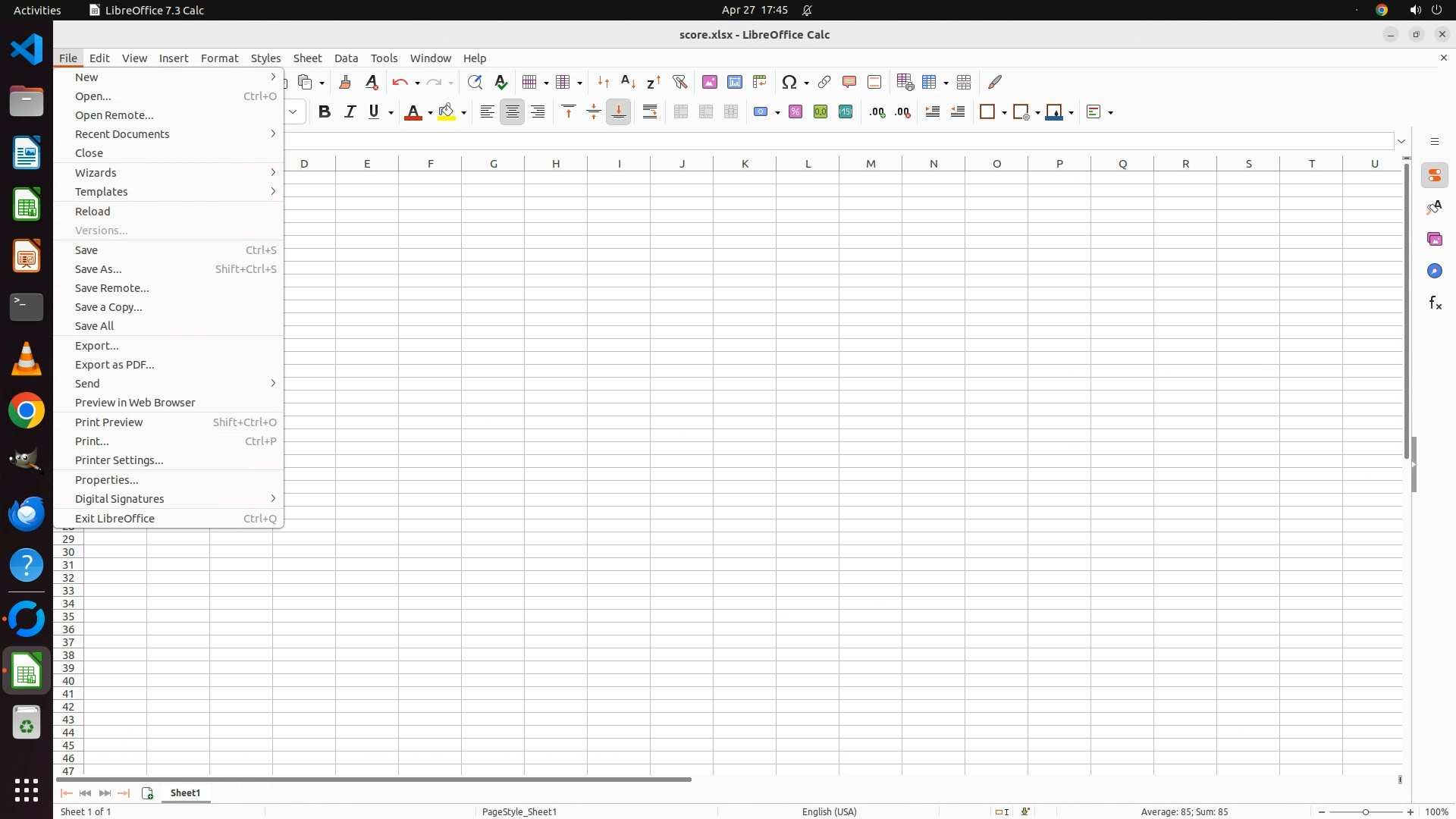
Task: Open the Borders dropdown arrow
Action: (x=1004, y=113)
